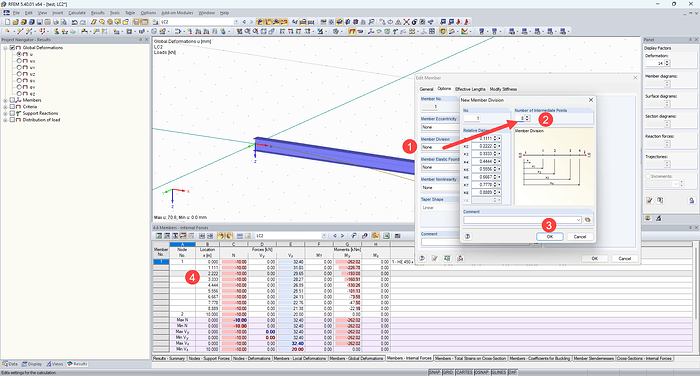
Task: Expand the Members tree node
Action: [5, 100]
